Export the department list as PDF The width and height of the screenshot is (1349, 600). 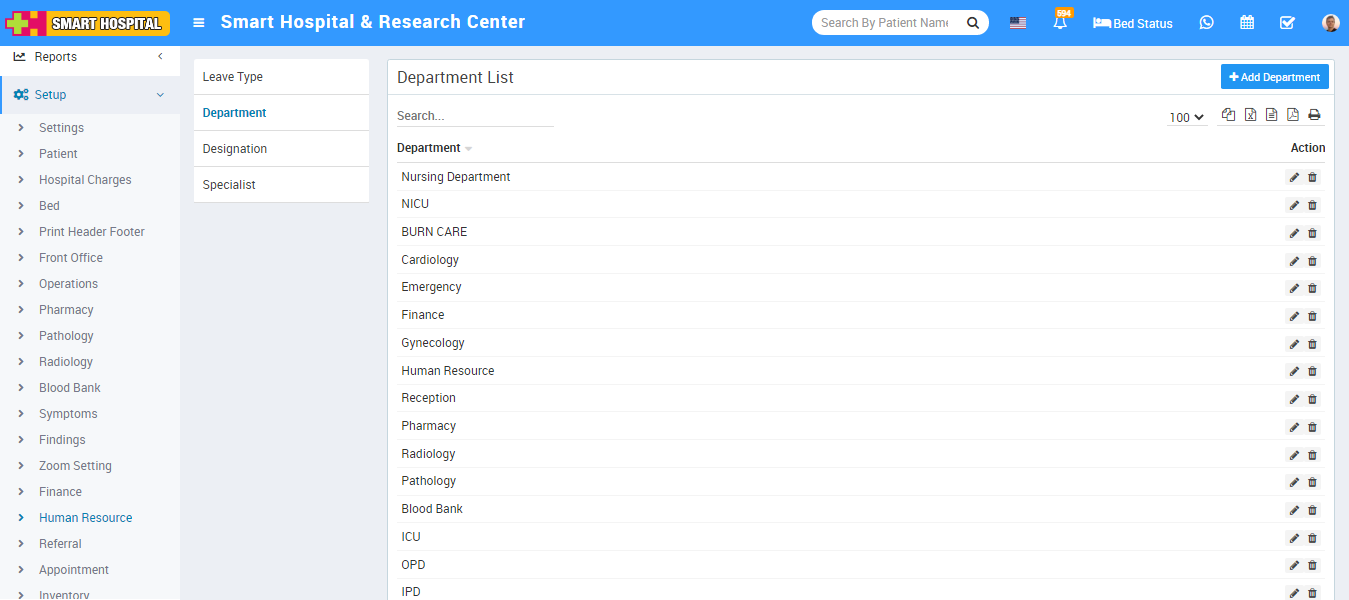click(x=1292, y=115)
